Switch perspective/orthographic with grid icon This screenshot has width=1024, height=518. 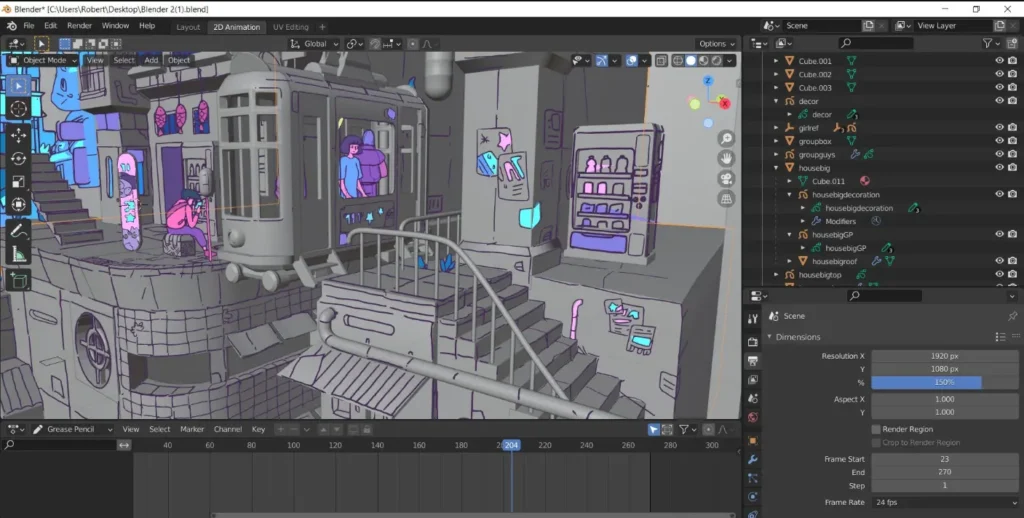click(726, 199)
